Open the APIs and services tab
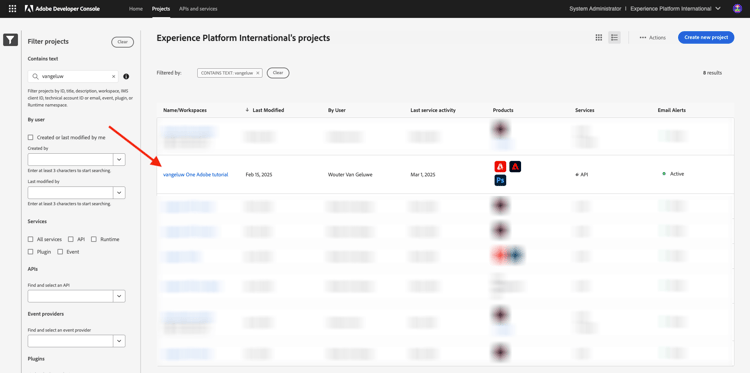 [198, 9]
